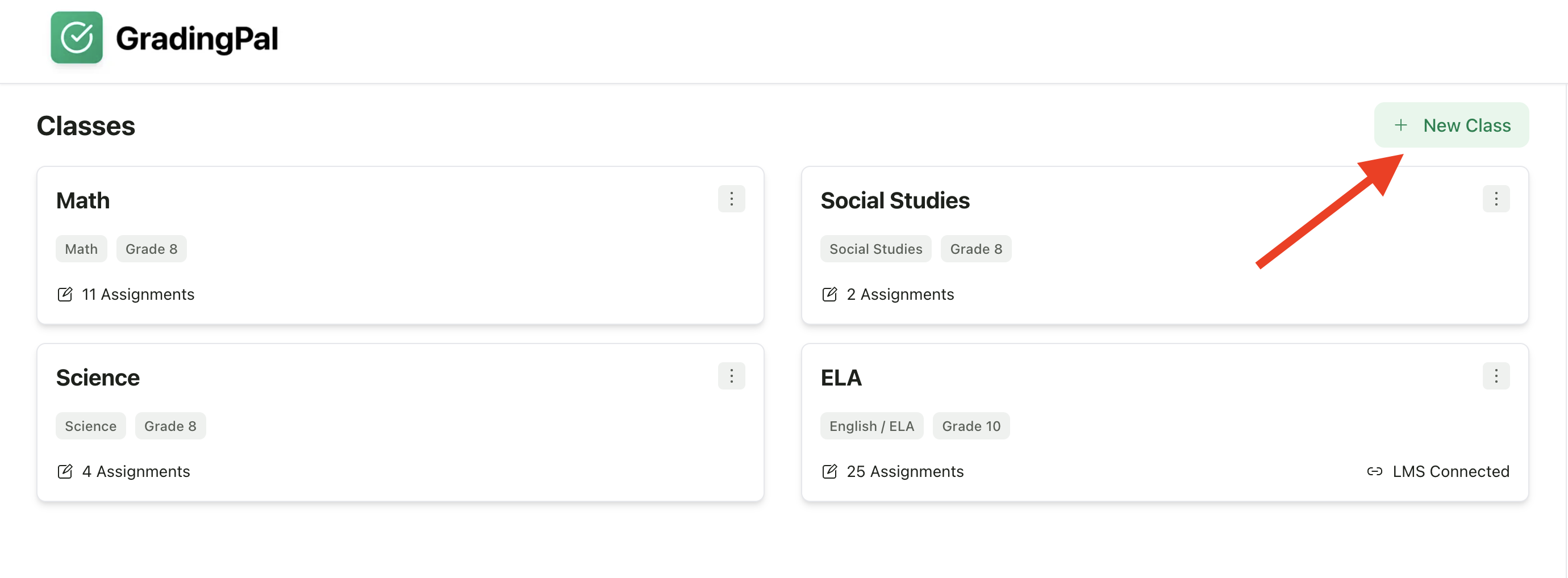Open the Social Studies class card
Image resolution: width=1568 pixels, height=578 pixels.
895,200
